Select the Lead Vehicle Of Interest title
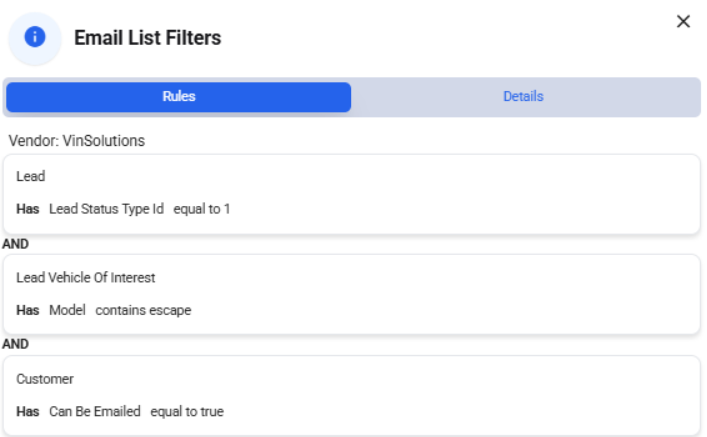 tap(86, 278)
